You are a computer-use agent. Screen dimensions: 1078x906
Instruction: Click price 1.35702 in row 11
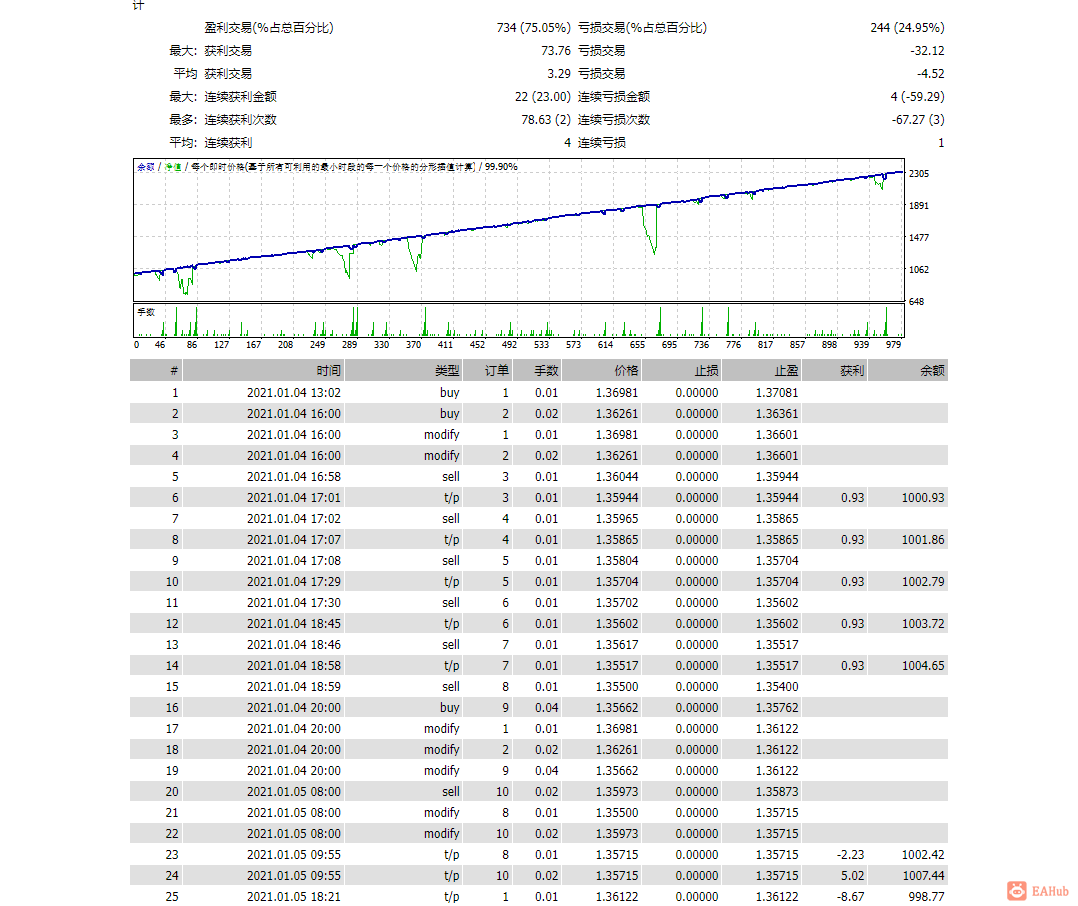tap(617, 602)
